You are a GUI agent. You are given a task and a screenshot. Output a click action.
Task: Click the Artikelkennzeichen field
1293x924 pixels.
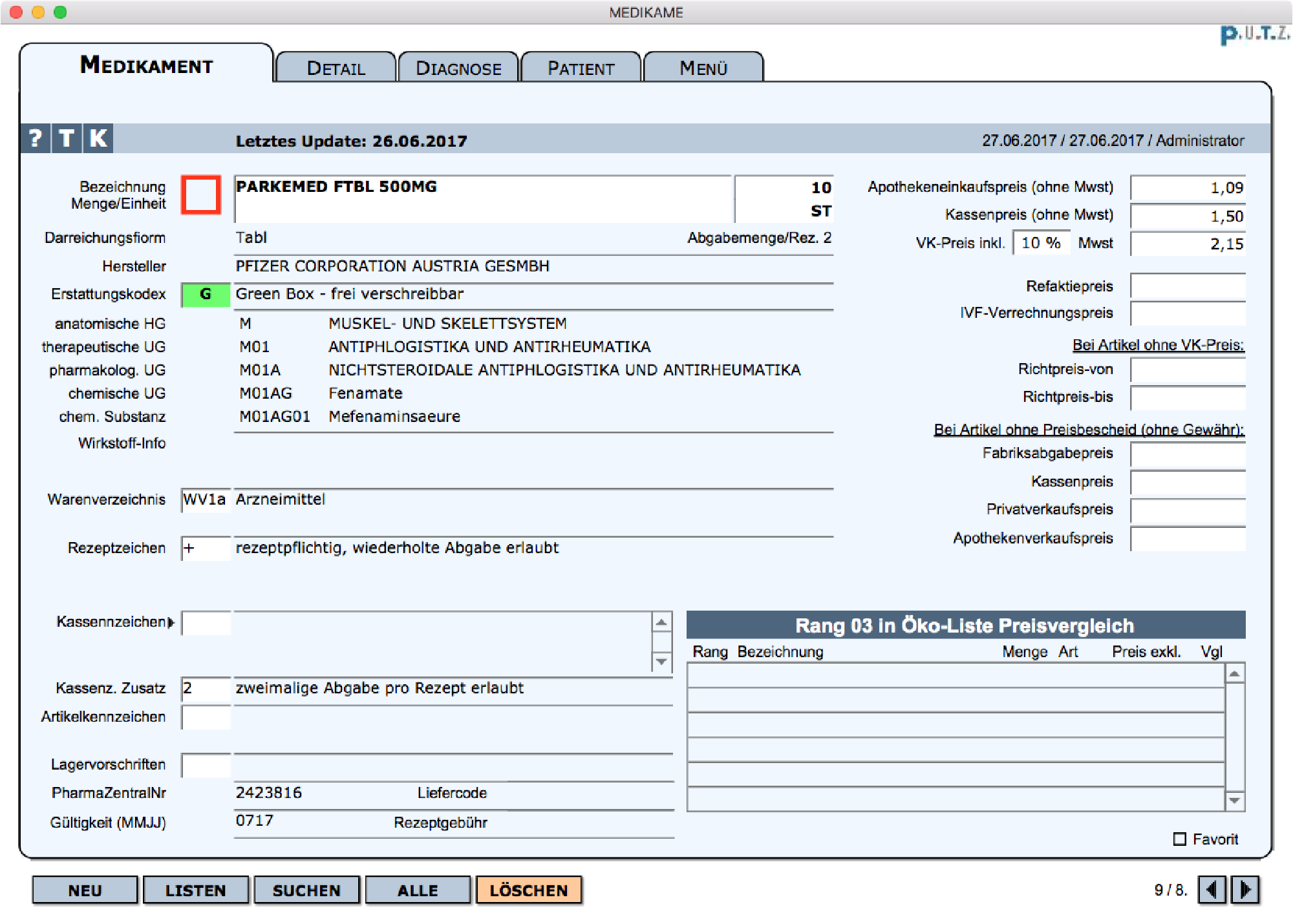click(206, 717)
